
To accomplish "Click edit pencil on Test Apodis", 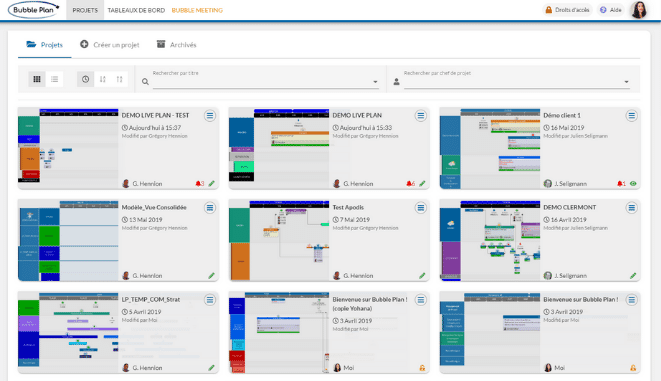I will 422,276.
